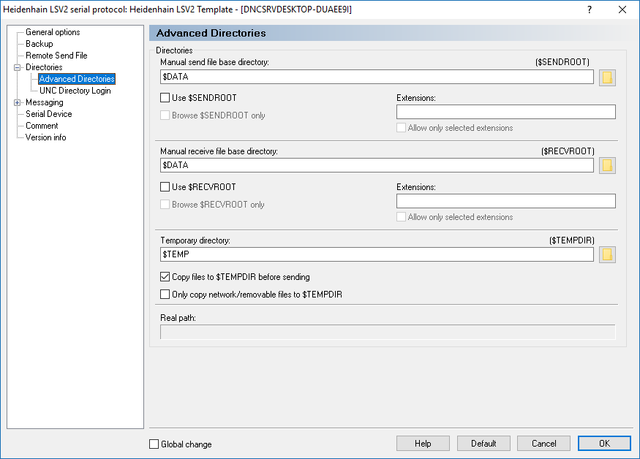Click the Advanced Directories page heading
This screenshot has height=459, width=640.
(x=211, y=33)
